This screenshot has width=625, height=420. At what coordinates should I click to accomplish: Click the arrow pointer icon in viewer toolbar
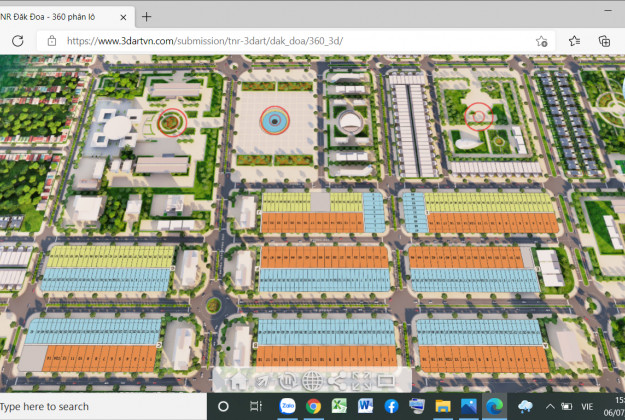pyautogui.click(x=262, y=380)
